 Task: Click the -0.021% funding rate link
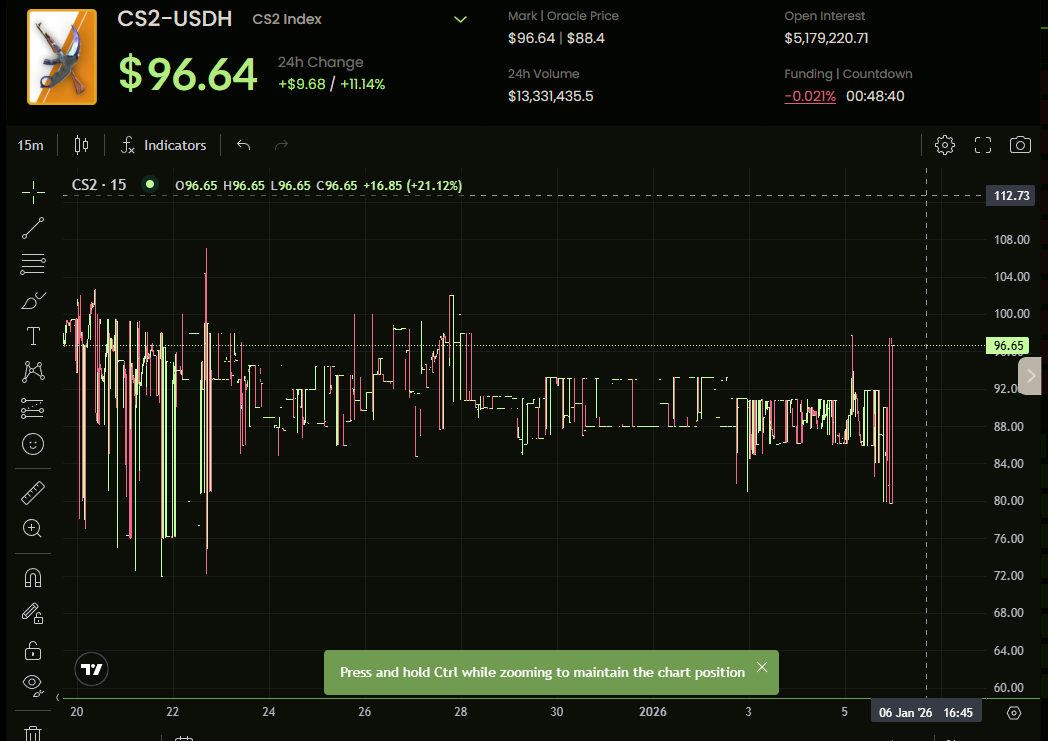[810, 96]
